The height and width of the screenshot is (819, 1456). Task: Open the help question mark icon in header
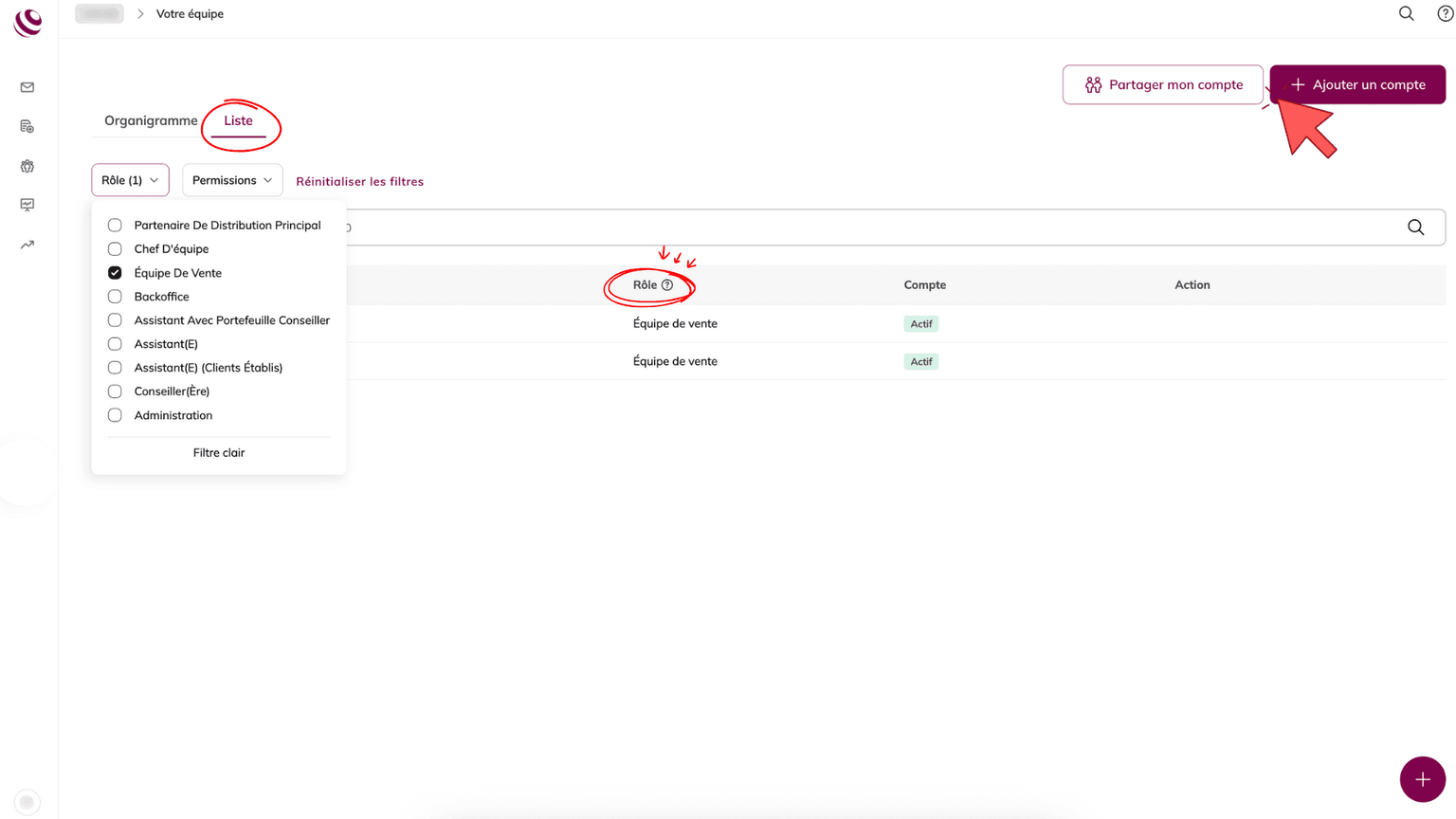1445,13
